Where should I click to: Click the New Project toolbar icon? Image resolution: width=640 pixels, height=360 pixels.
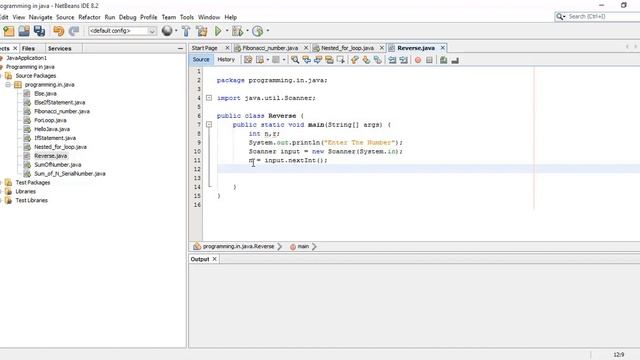[x=9, y=31]
